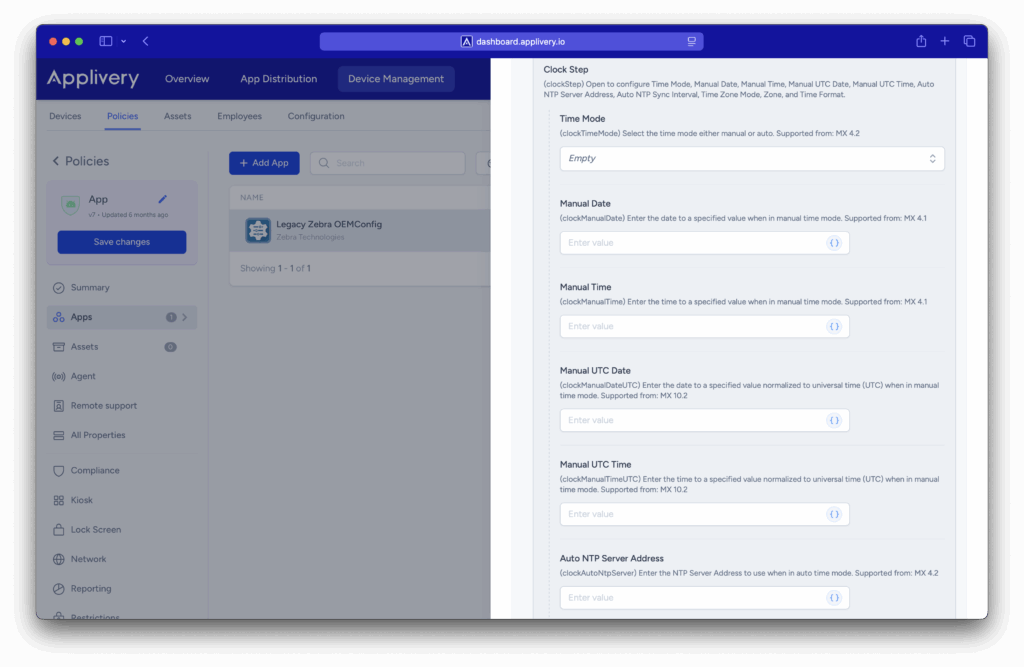The image size is (1024, 667).
Task: Switch to the Assets tab
Action: (x=177, y=116)
